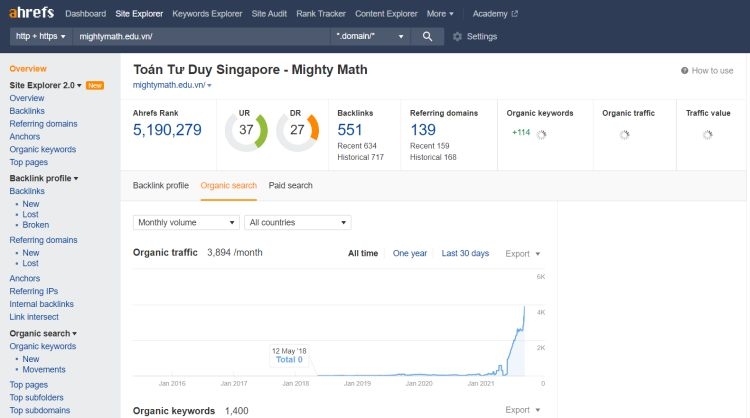Switch to Organic search tab
This screenshot has height=418, width=750.
pos(229,186)
